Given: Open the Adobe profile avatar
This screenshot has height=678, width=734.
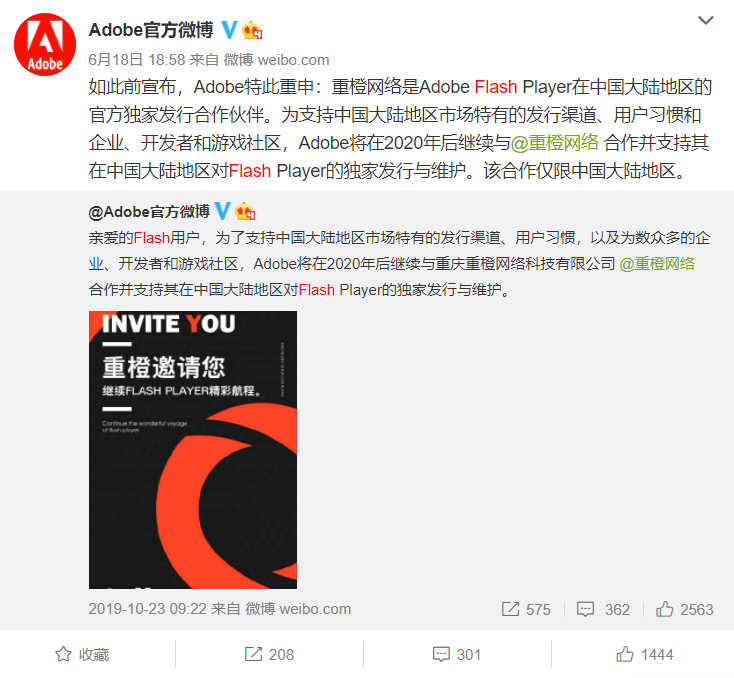Looking at the screenshot, I should pyautogui.click(x=45, y=44).
